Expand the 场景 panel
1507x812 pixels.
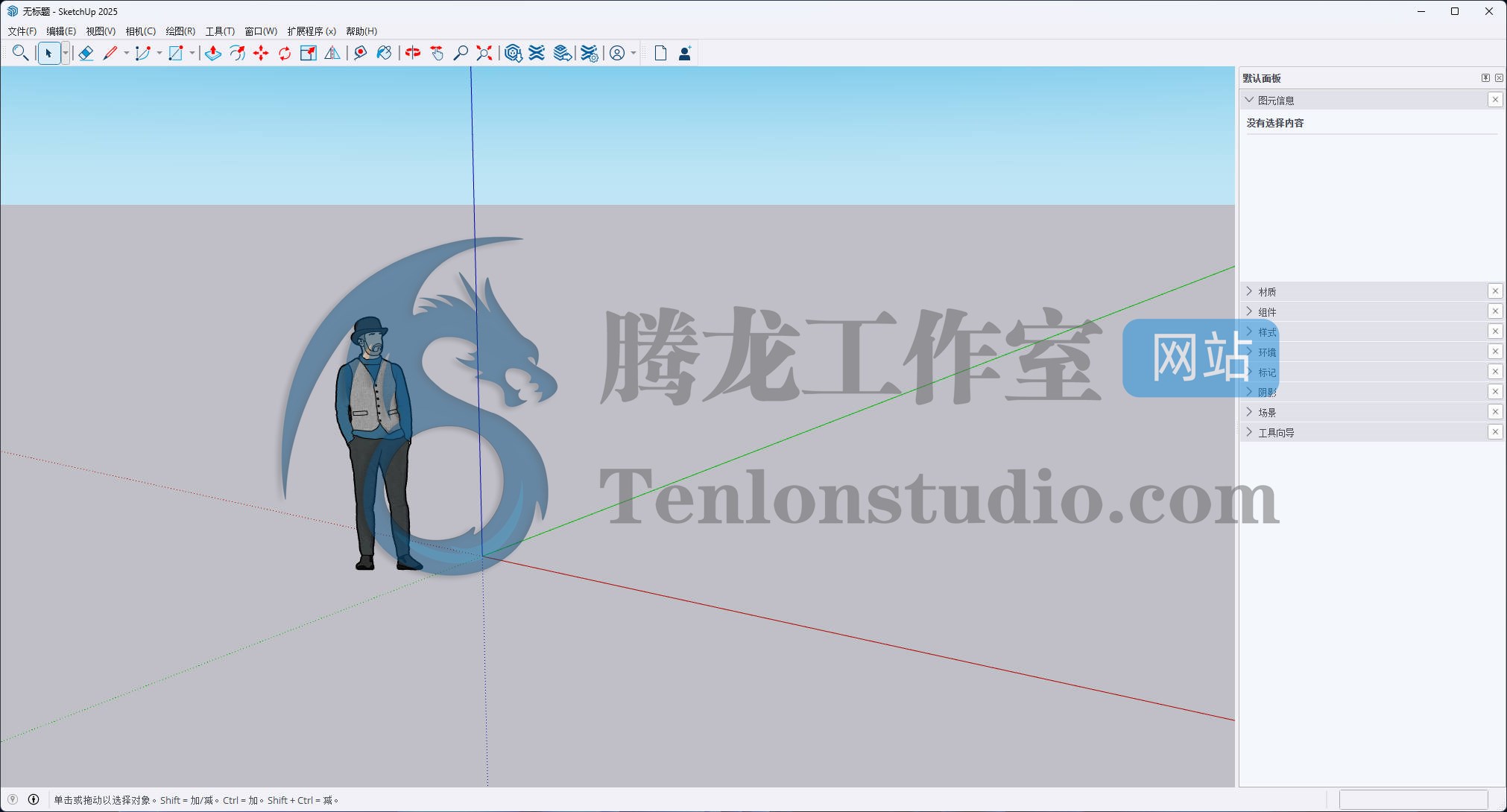1249,412
